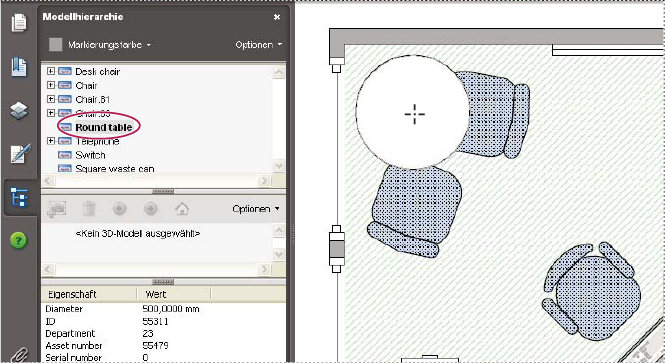The image size is (665, 363).
Task: Click the Round table object icon
Action: click(64, 127)
